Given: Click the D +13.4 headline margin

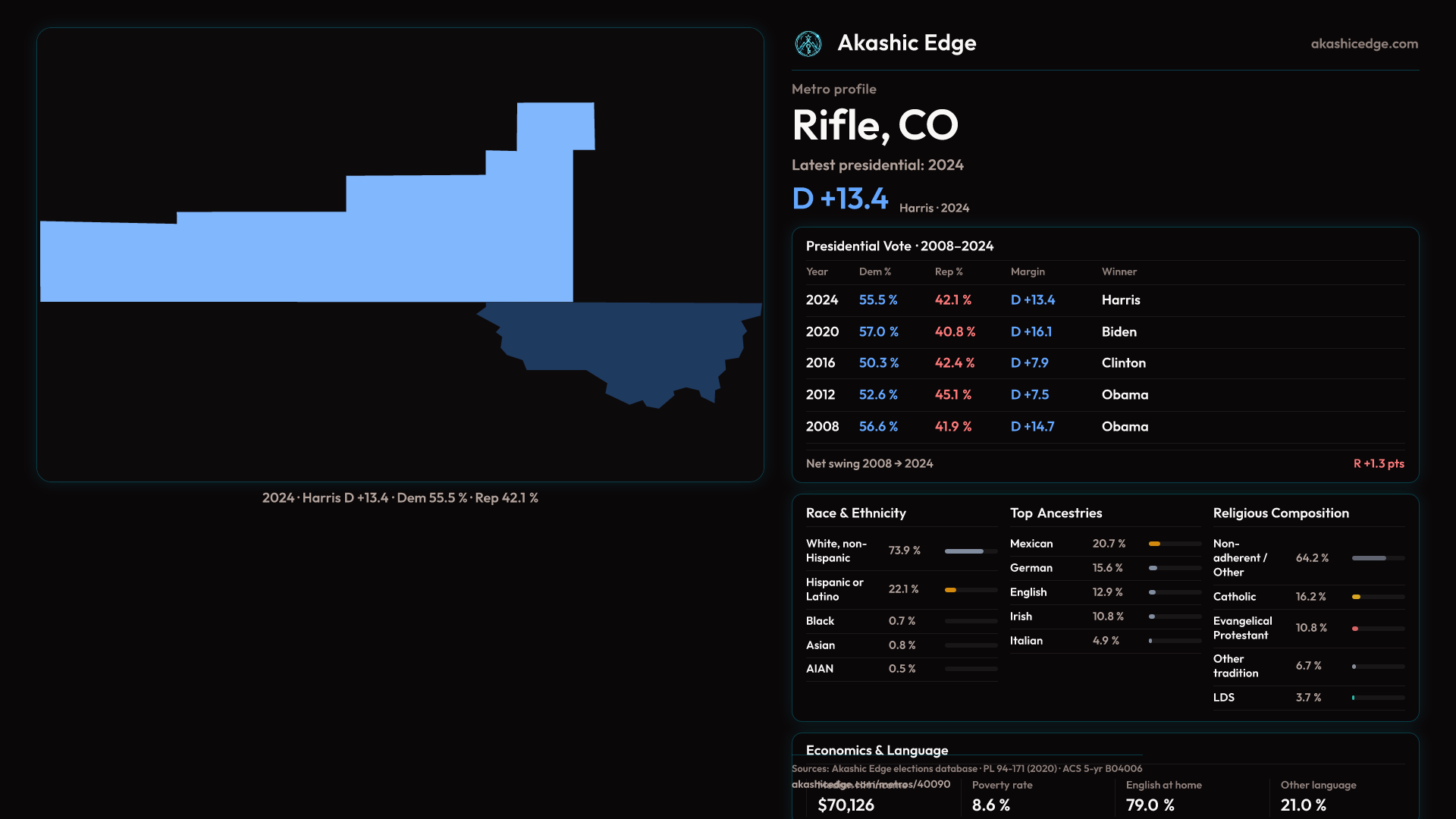Looking at the screenshot, I should 839,199.
